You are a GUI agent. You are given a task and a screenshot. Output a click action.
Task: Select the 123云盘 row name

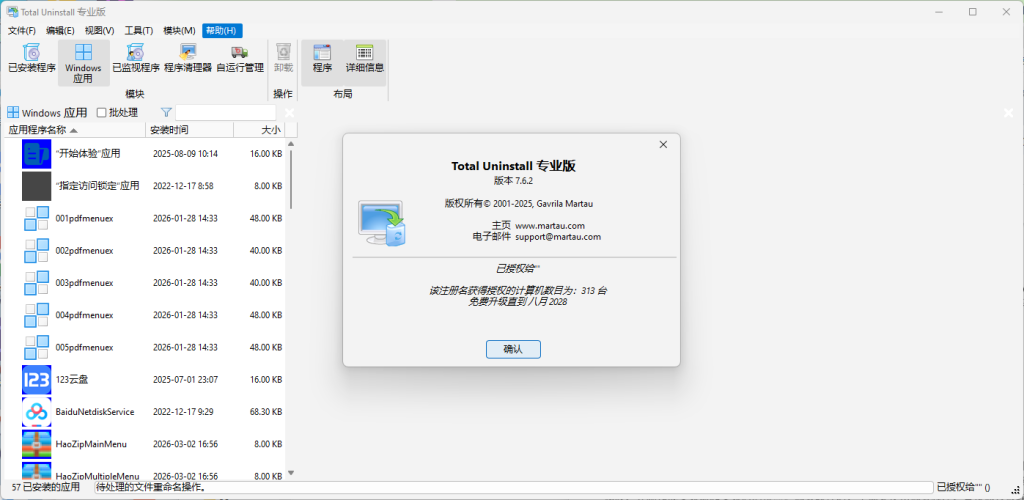(72, 379)
